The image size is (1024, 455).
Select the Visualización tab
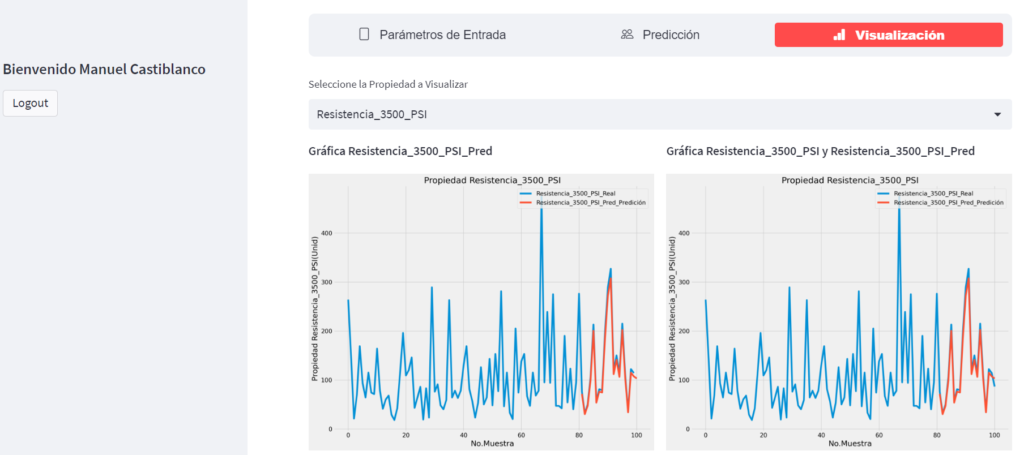(x=888, y=35)
